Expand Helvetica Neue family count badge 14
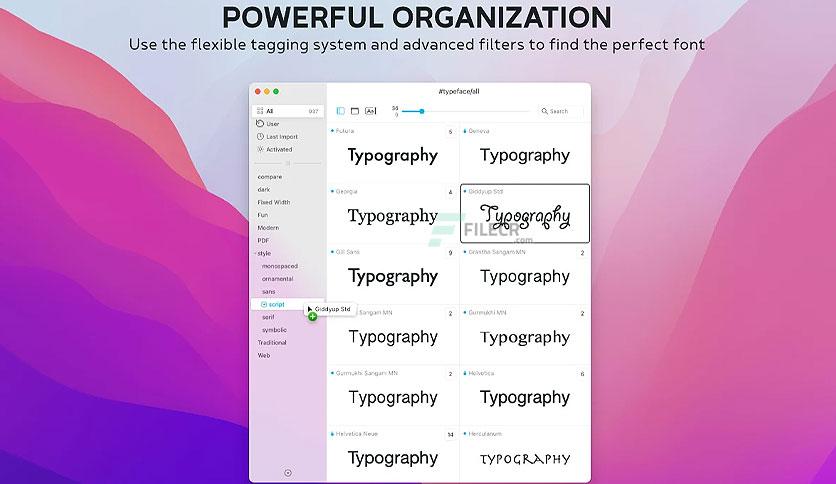 point(451,435)
